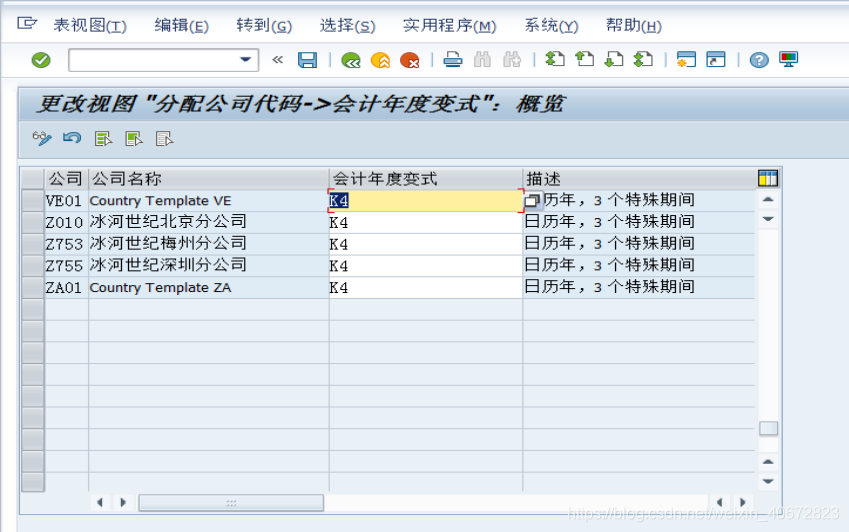849x532 pixels.
Task: Click fiscal year variant field of Z753
Action: (426, 244)
